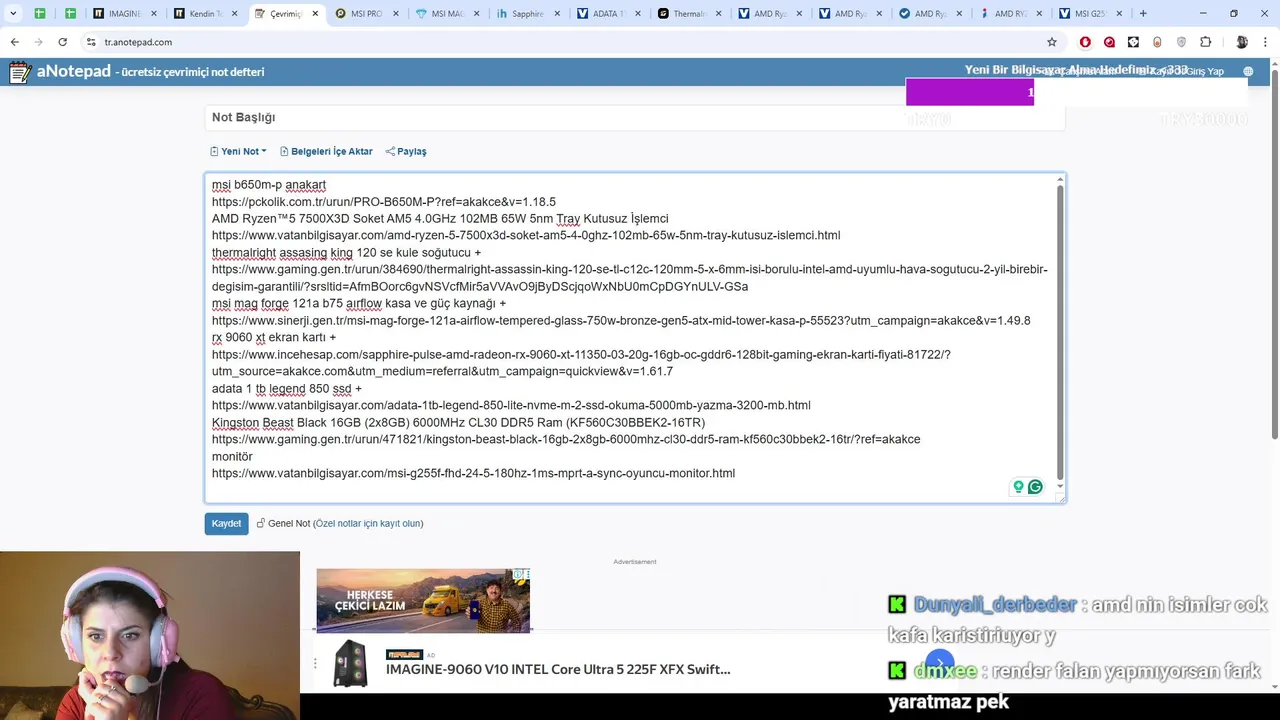The height and width of the screenshot is (720, 1280).
Task: View site information icon in address bar
Action: (x=91, y=42)
